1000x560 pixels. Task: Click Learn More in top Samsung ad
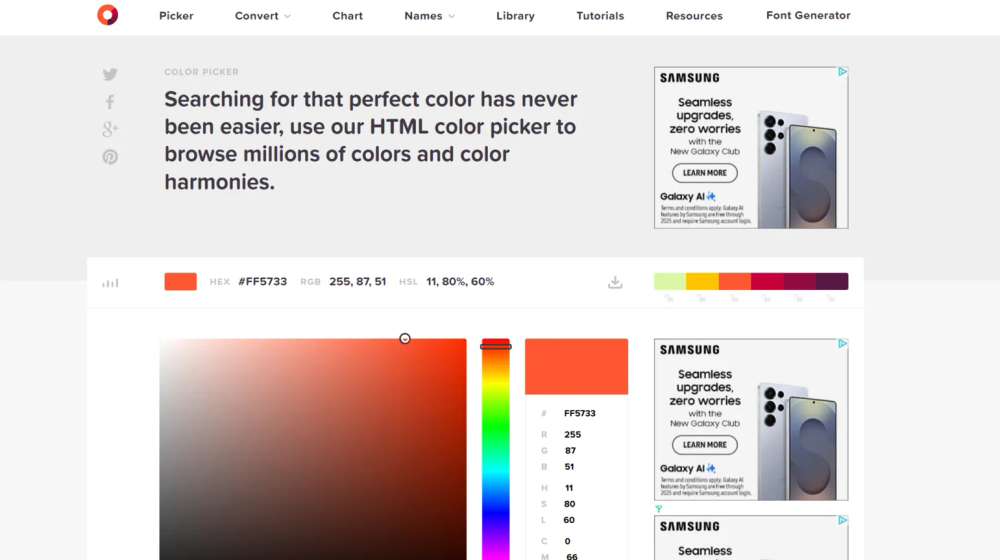705,173
